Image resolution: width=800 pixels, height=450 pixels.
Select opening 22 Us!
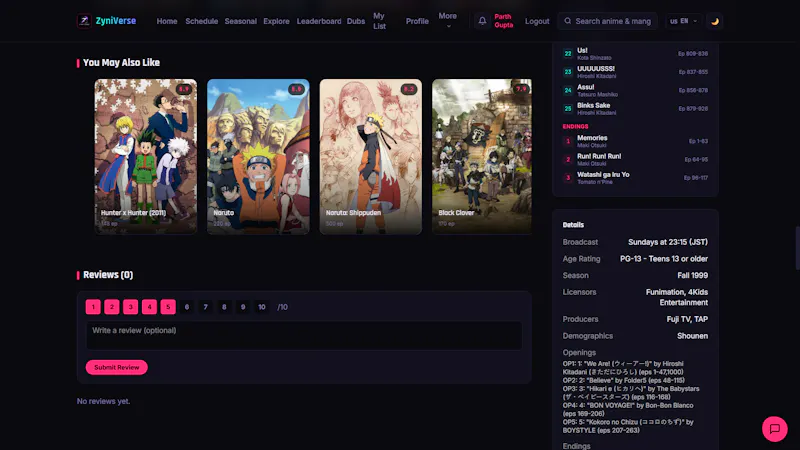tap(635, 54)
